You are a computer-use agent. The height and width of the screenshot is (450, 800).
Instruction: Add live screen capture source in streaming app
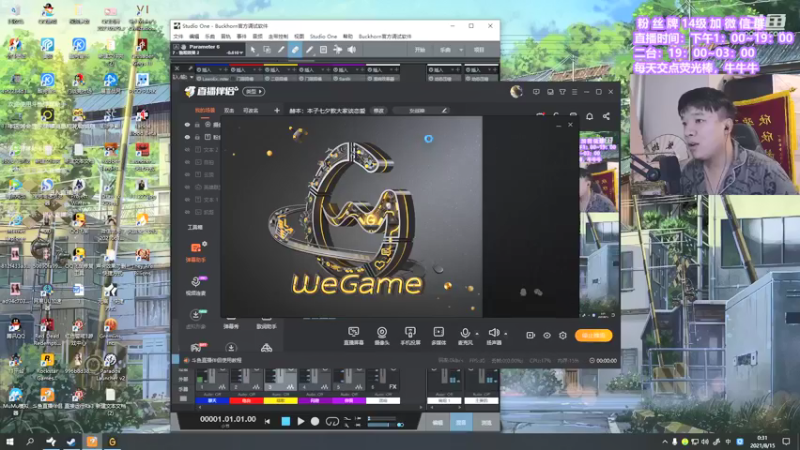tap(353, 336)
